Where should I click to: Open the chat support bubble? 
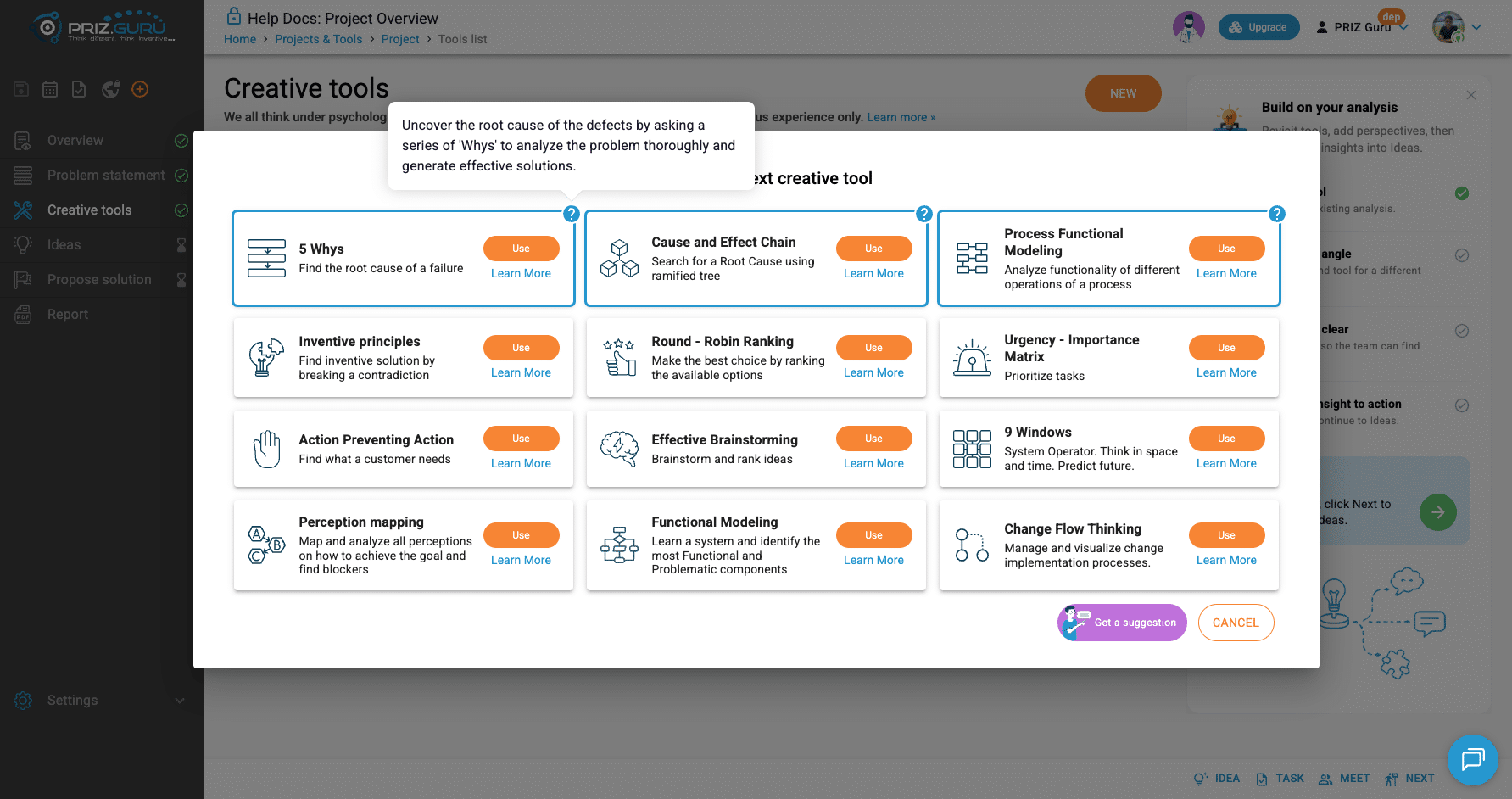click(1473, 759)
